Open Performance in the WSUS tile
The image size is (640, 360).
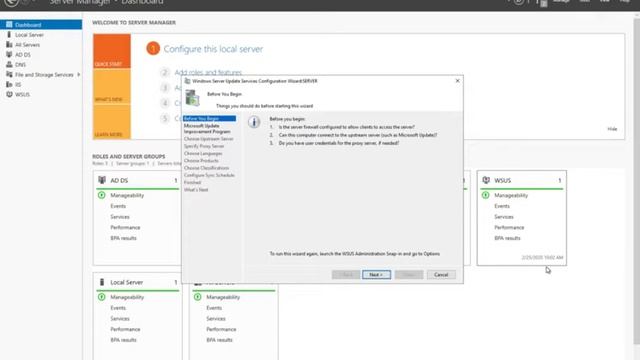point(509,227)
